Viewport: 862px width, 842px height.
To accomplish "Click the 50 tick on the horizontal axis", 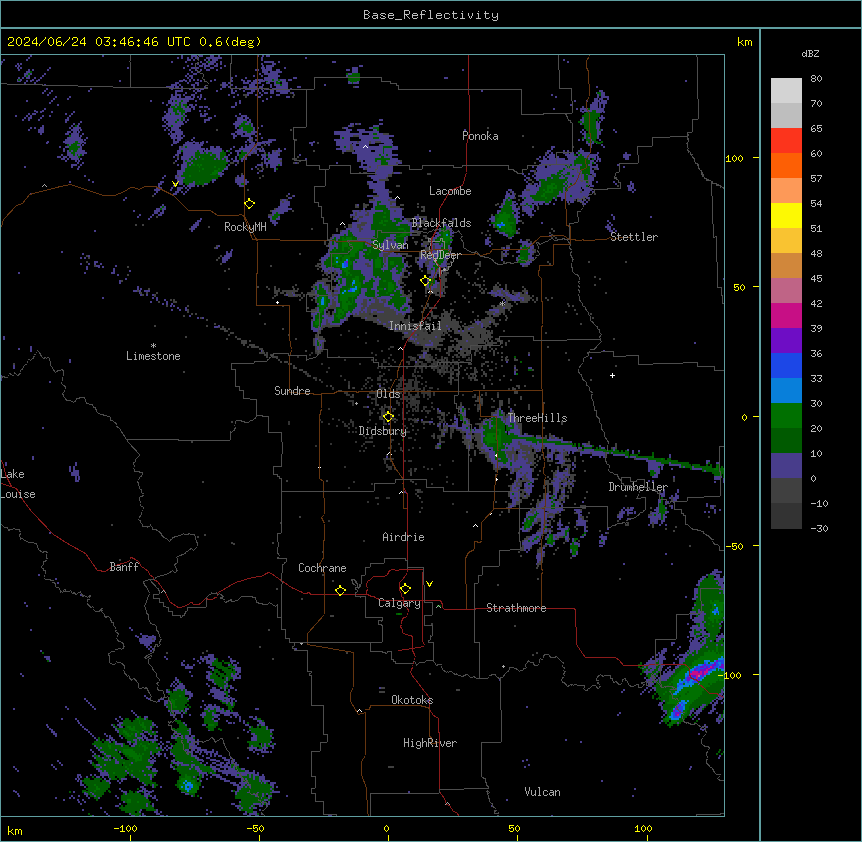I will click(x=514, y=828).
